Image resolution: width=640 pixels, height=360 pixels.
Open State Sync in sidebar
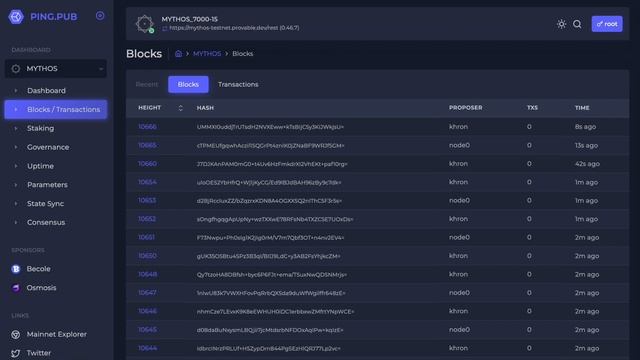(x=45, y=204)
